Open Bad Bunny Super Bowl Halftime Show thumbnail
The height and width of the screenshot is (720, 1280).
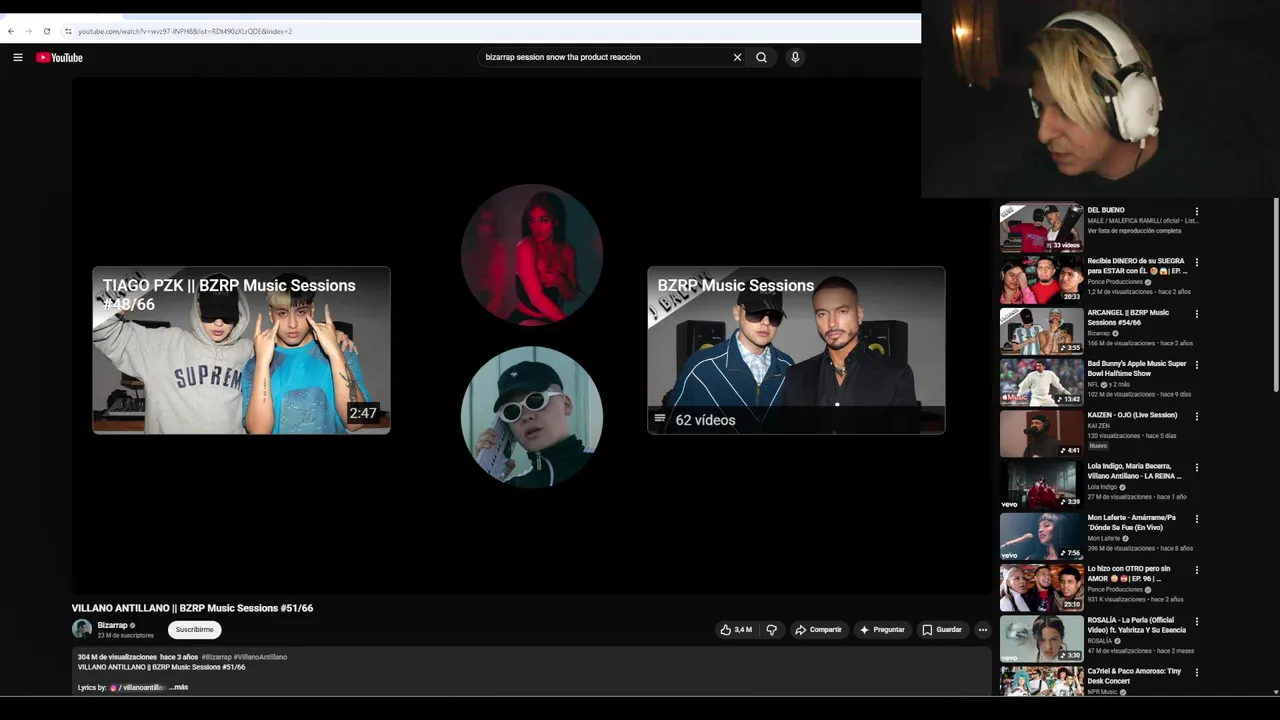coord(1041,382)
